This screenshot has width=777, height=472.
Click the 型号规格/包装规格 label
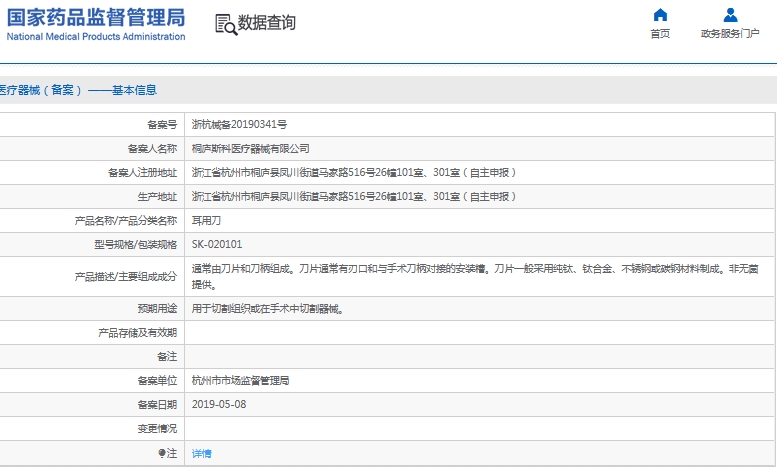point(135,244)
